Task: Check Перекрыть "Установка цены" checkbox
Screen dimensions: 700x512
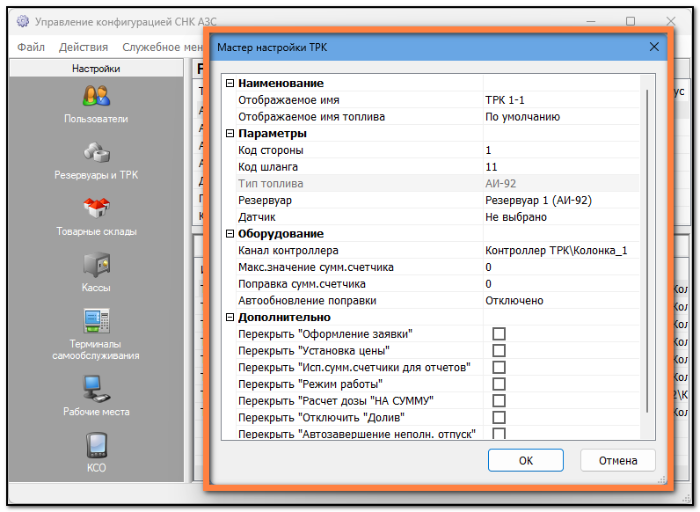Action: coord(499,350)
